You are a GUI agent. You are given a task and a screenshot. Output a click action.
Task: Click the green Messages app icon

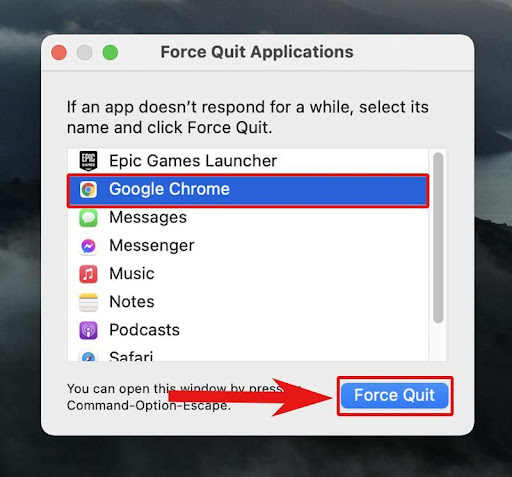[88, 218]
